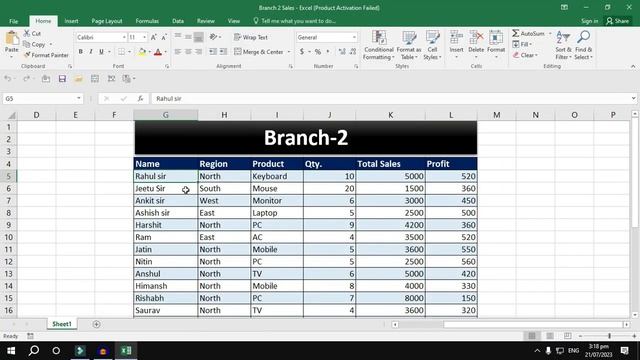640x360 pixels.
Task: Click the Insert Function fx icon
Action: pyautogui.click(x=140, y=98)
